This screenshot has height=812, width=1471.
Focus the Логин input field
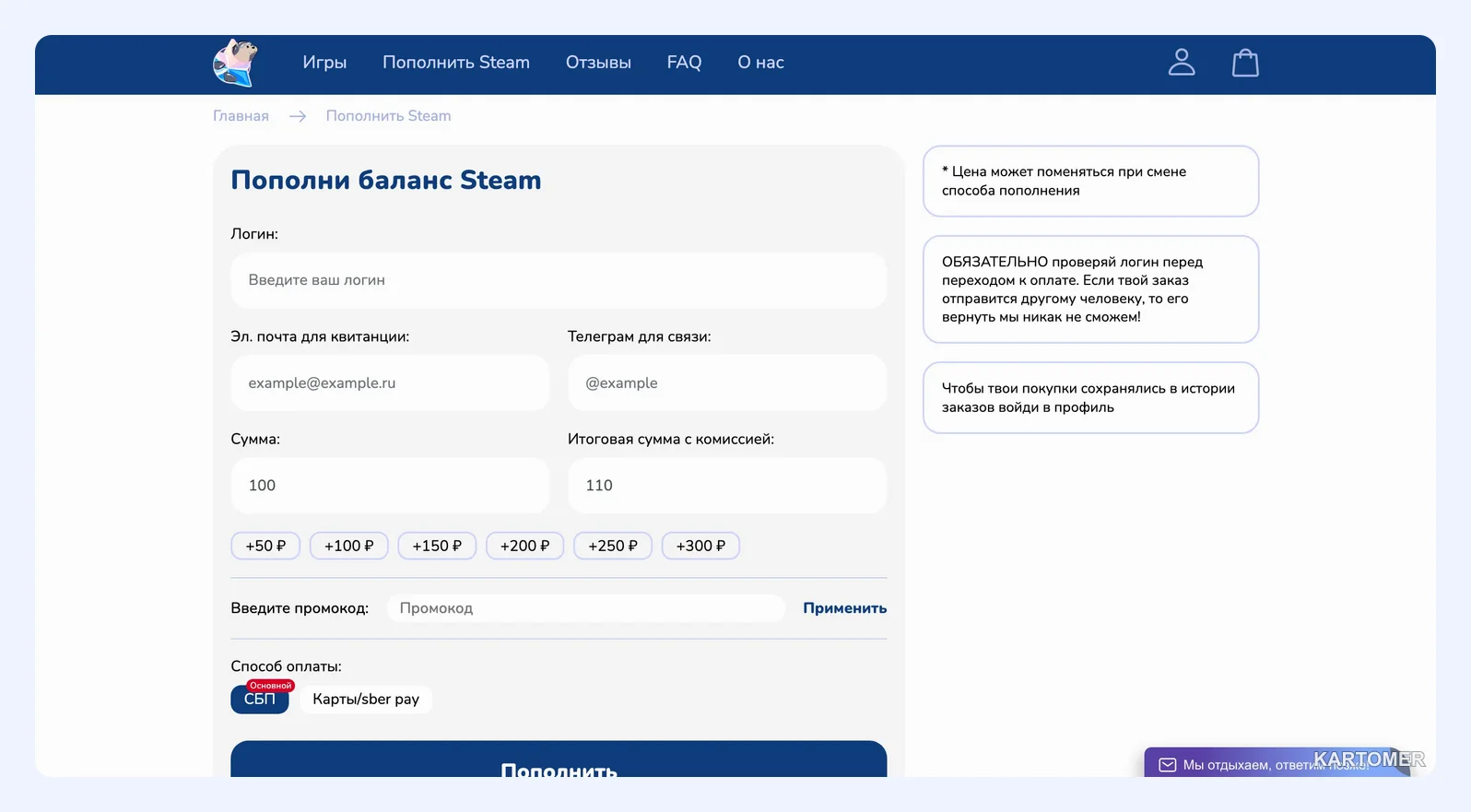[x=559, y=280]
